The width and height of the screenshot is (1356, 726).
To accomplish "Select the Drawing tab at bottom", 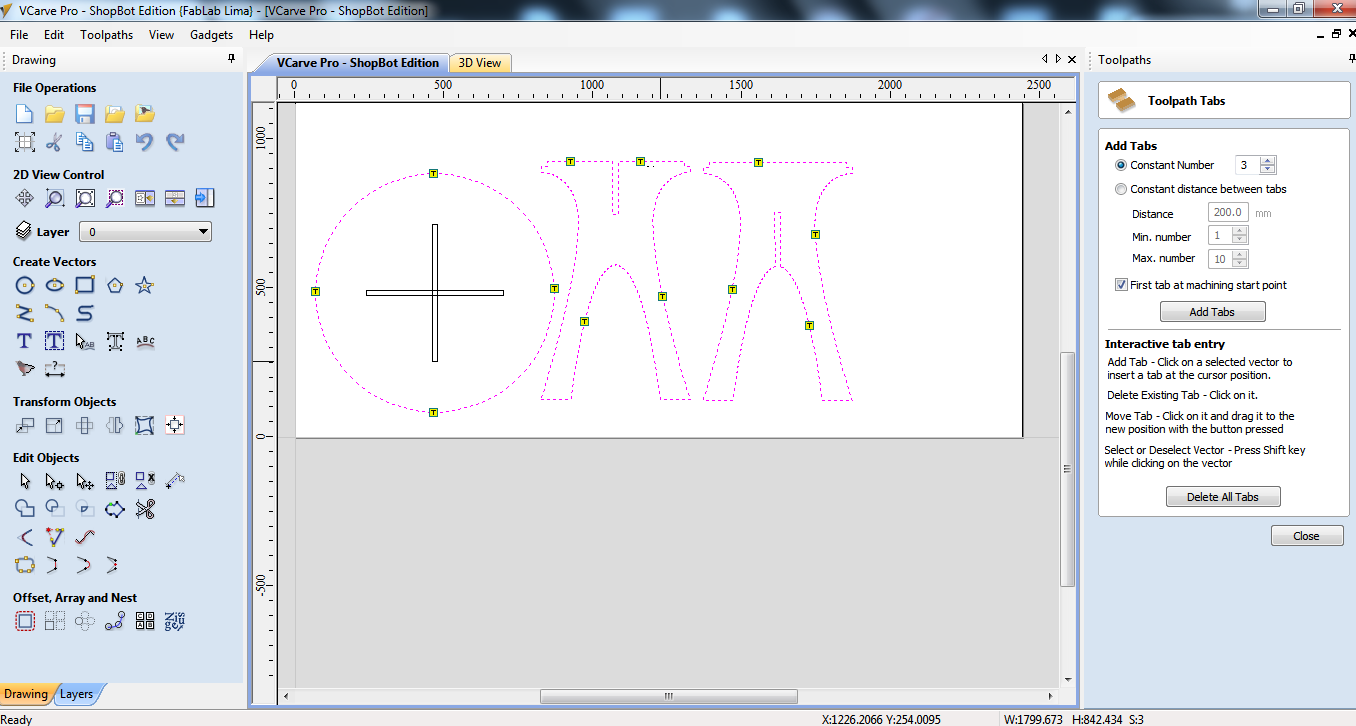I will tap(26, 694).
